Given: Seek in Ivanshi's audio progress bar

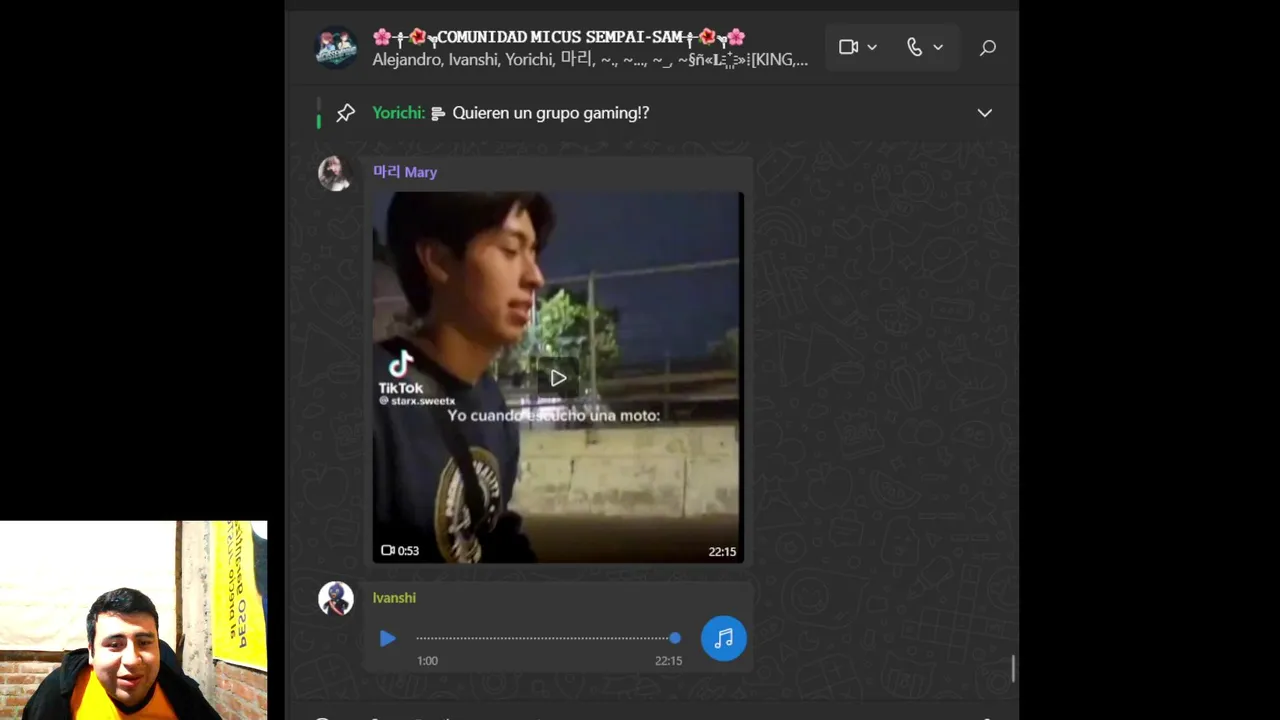Looking at the screenshot, I should click(x=548, y=638).
